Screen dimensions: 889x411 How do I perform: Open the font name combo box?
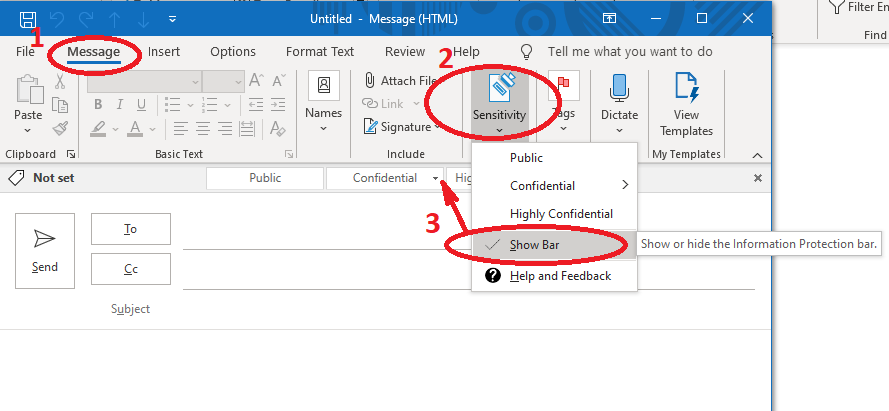point(144,82)
